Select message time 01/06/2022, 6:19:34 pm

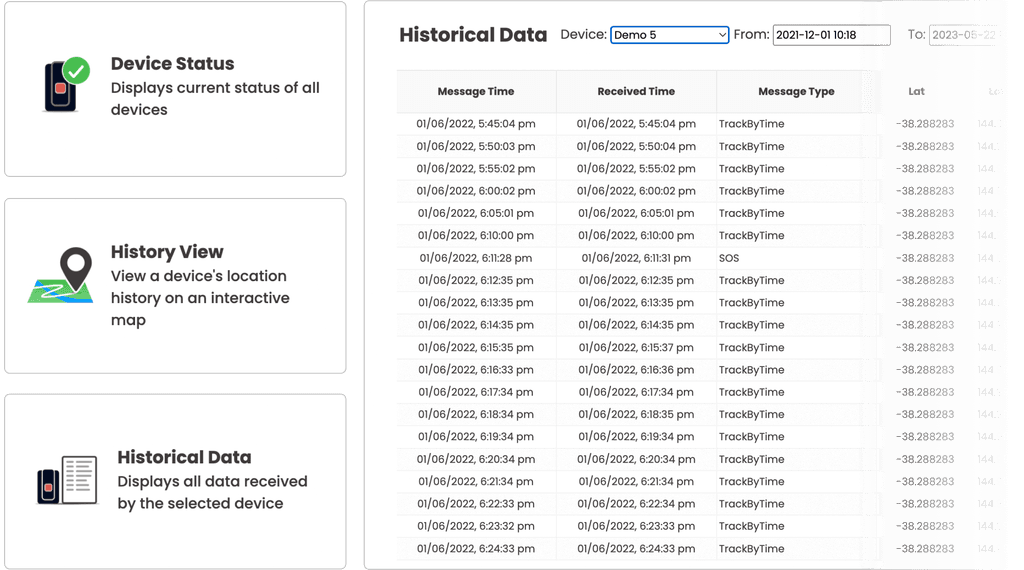pos(476,436)
